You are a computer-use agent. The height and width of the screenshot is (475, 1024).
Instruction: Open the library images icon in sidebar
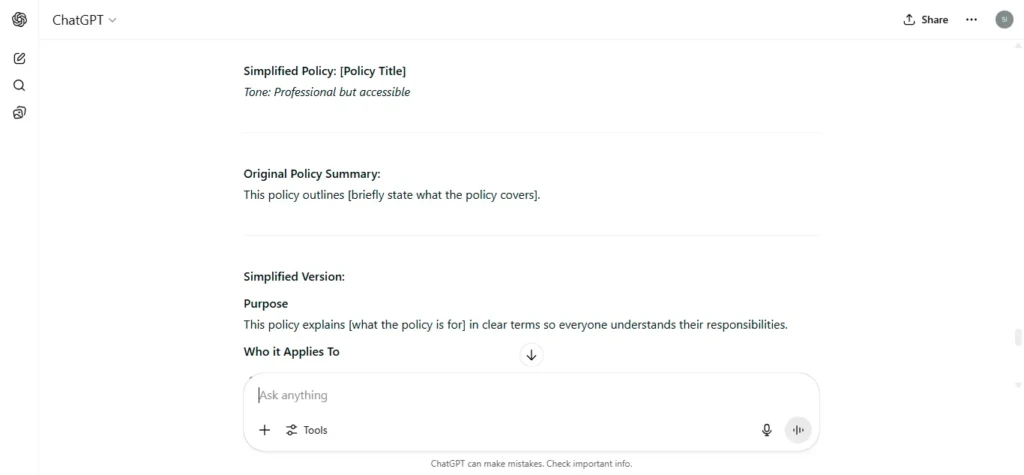(x=20, y=113)
